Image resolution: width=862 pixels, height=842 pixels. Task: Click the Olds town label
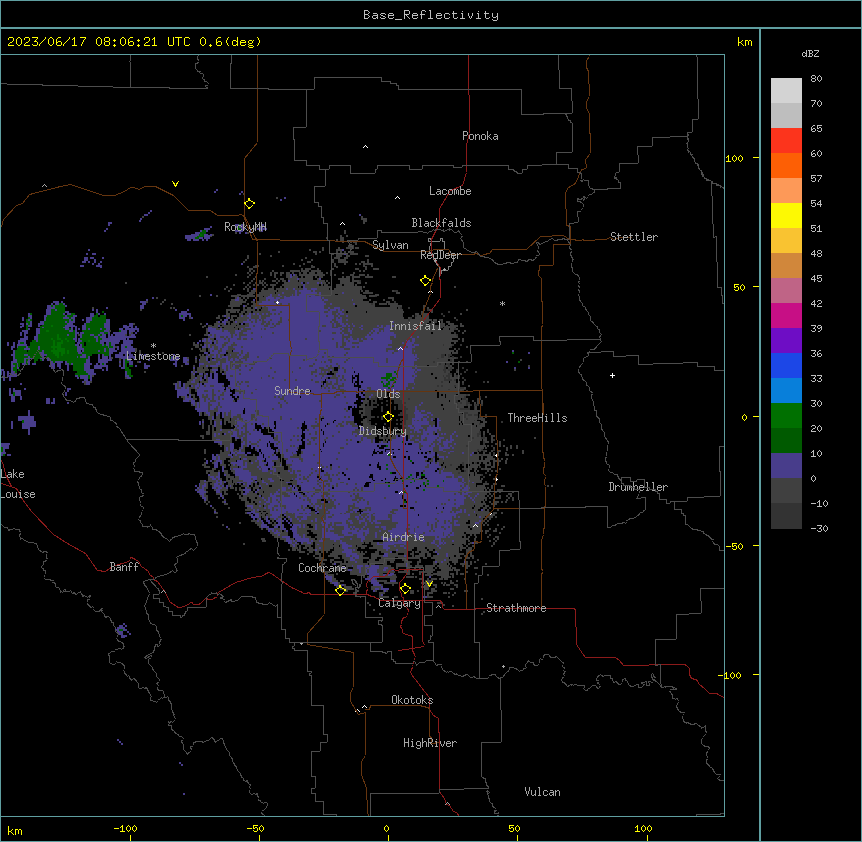pos(388,394)
